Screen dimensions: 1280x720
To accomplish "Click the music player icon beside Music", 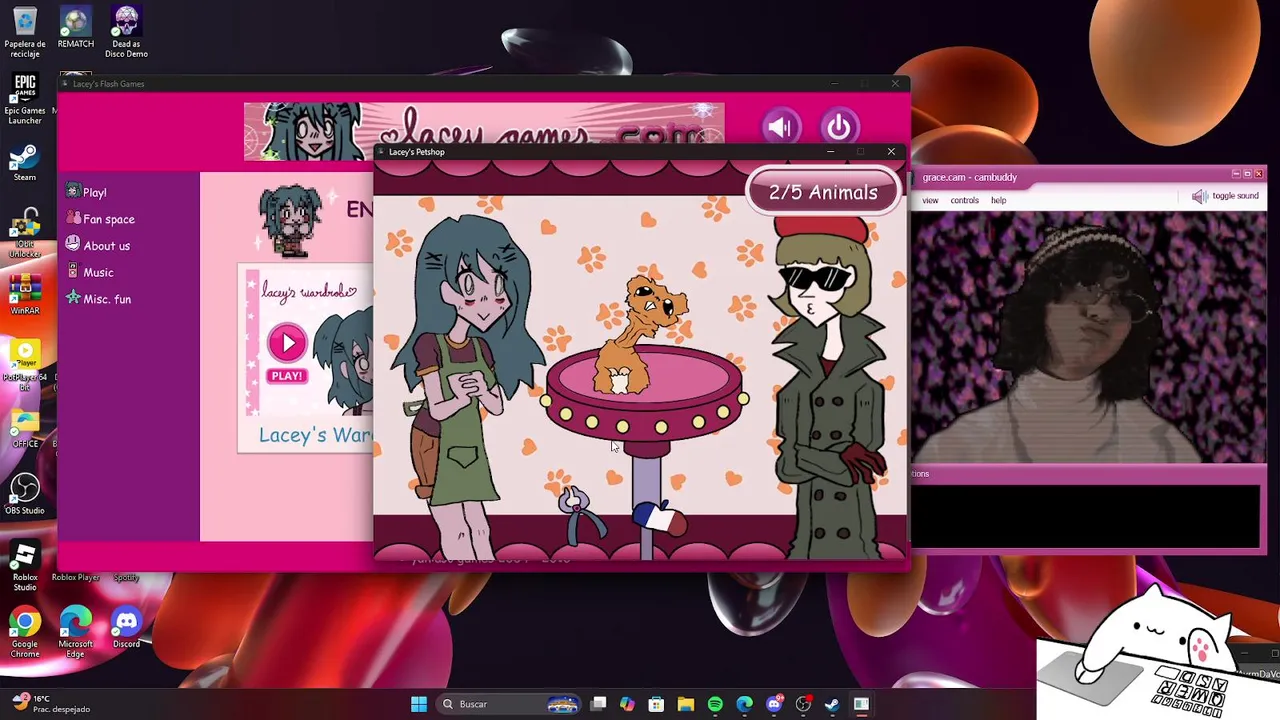I will (x=72, y=271).
